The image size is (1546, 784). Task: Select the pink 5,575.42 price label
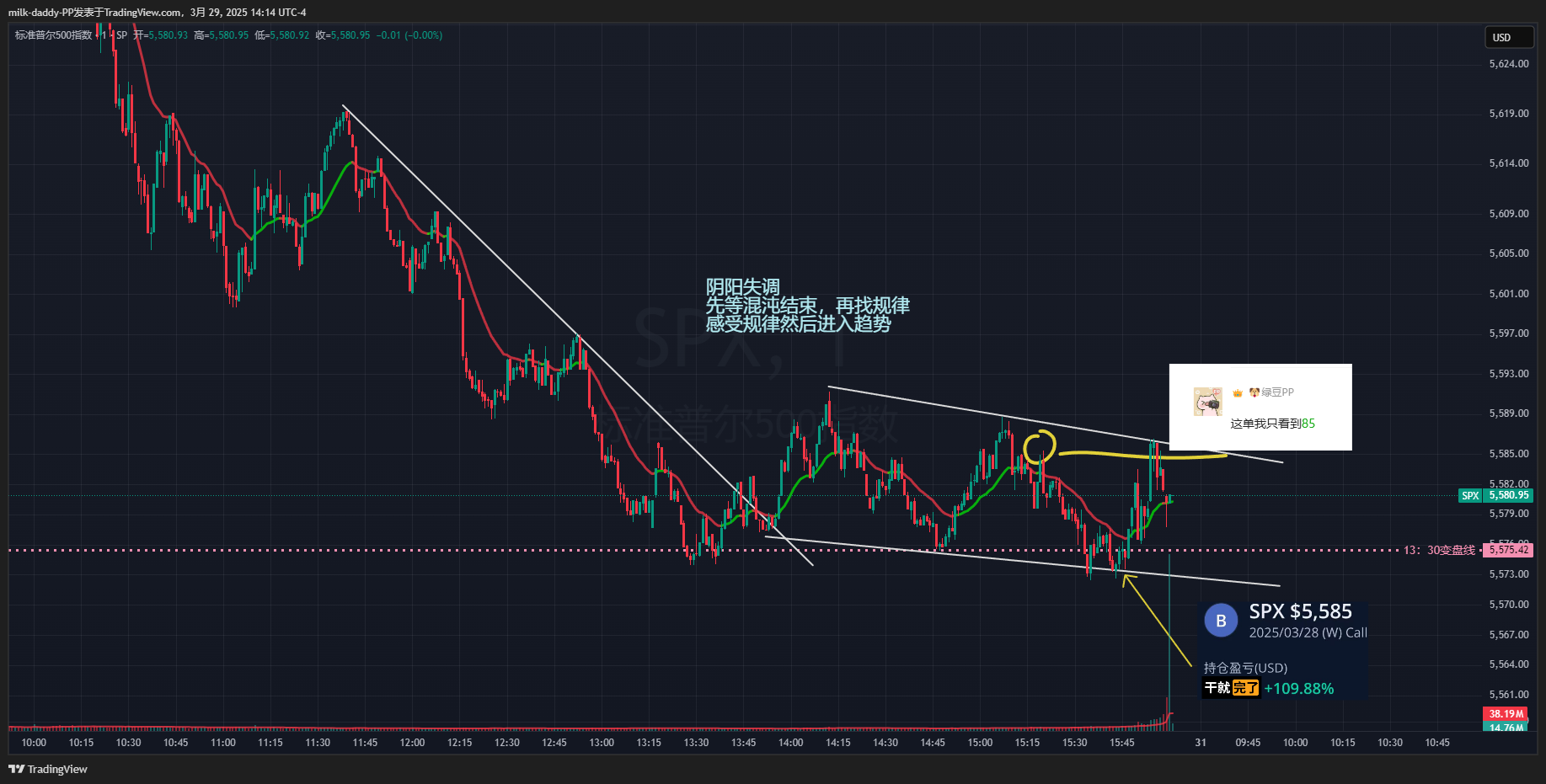[1507, 550]
